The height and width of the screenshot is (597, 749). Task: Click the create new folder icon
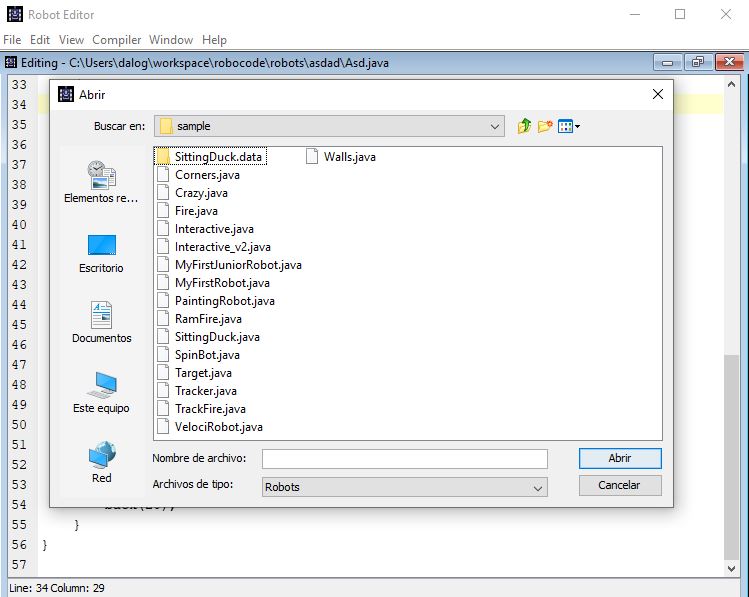coord(545,126)
